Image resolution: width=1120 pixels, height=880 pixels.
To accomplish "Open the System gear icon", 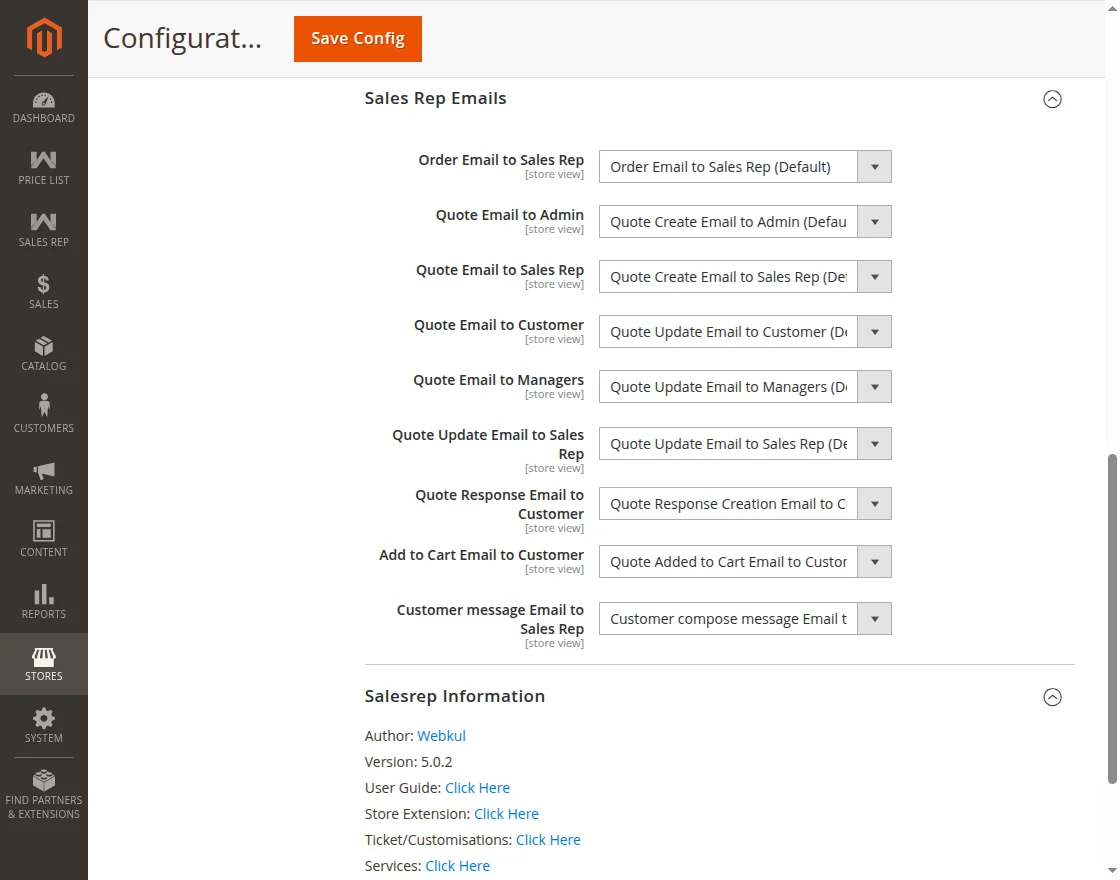I will pyautogui.click(x=44, y=718).
